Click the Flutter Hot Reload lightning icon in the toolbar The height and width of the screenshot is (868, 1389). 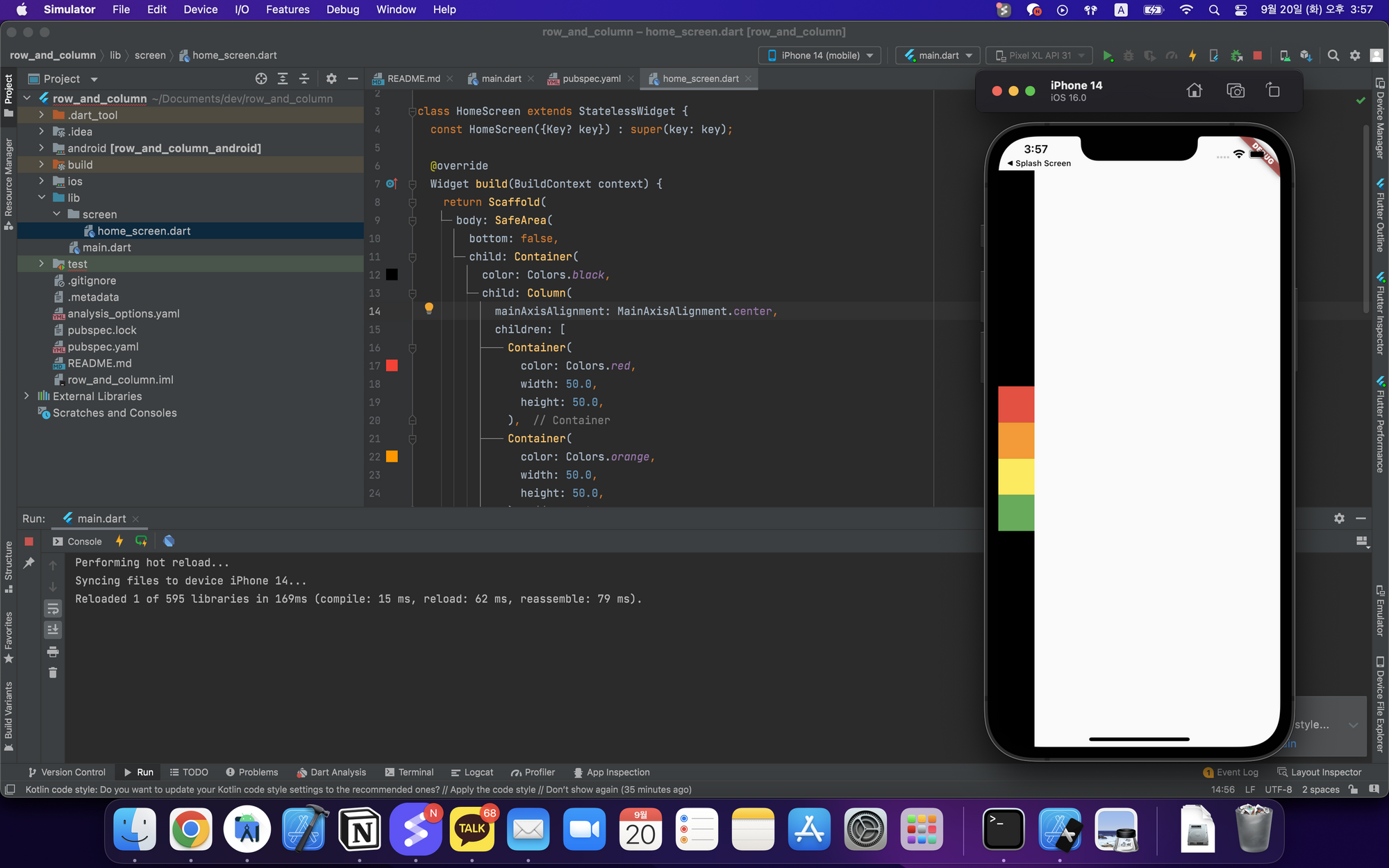tap(1192, 56)
